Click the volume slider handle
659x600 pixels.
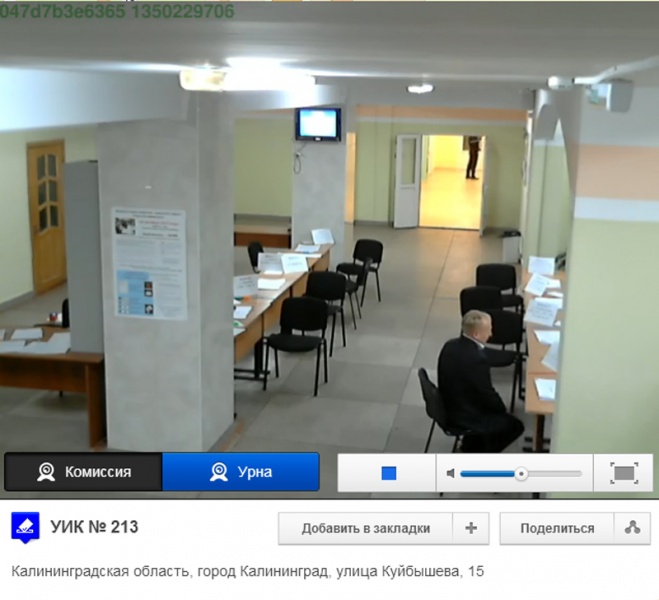click(521, 473)
